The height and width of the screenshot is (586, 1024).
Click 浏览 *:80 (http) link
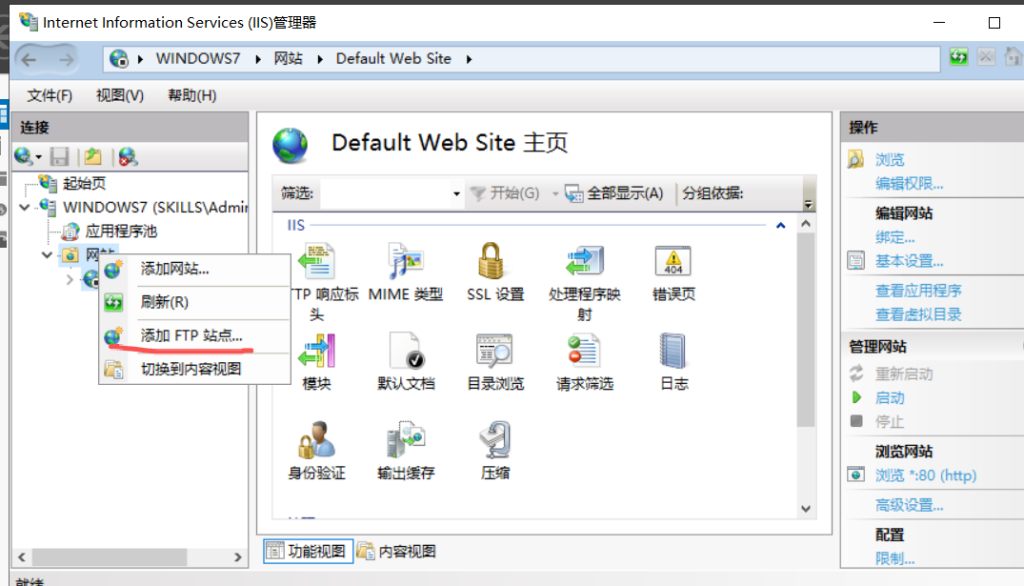(925, 475)
